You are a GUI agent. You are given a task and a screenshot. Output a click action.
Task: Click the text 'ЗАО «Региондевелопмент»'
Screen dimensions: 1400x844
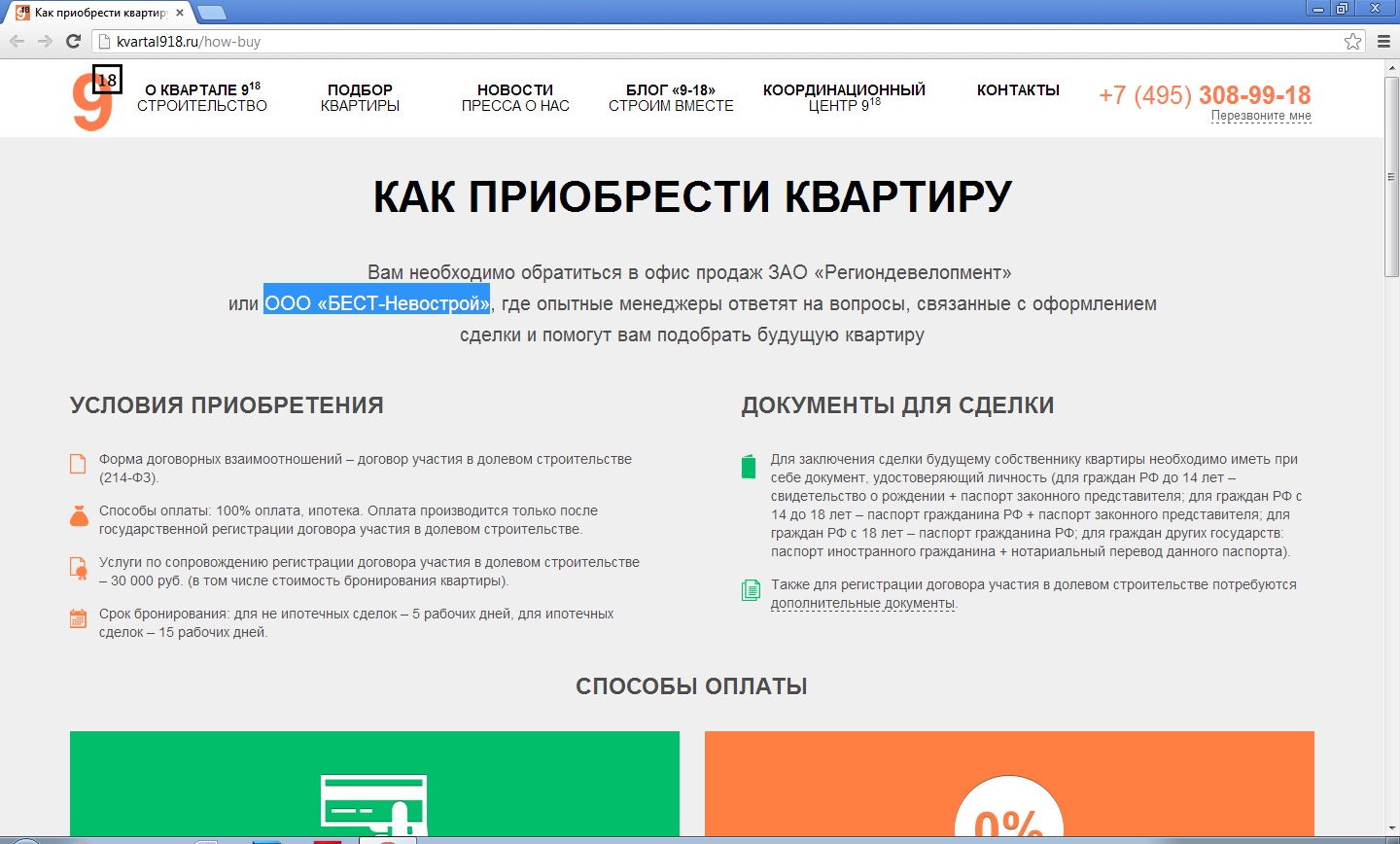point(890,272)
